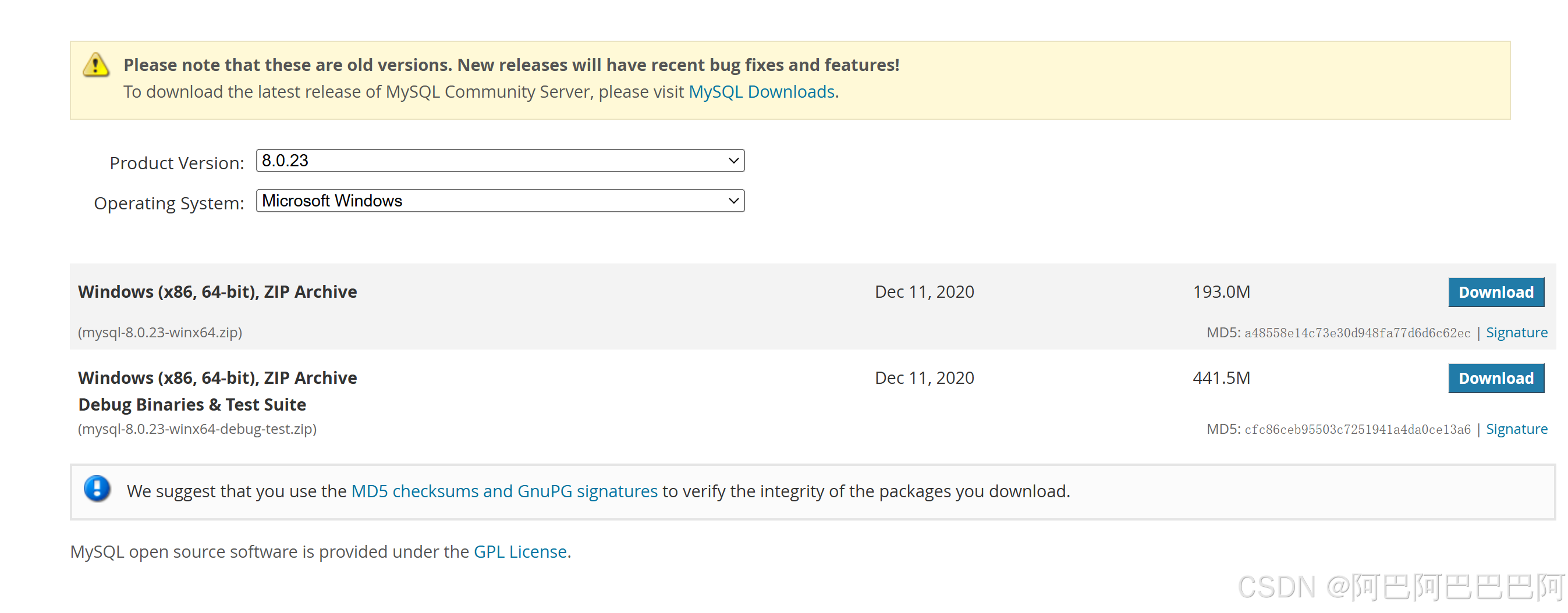This screenshot has height=613, width=1568.
Task: Click the yellow warning triangle icon
Action: coord(96,66)
